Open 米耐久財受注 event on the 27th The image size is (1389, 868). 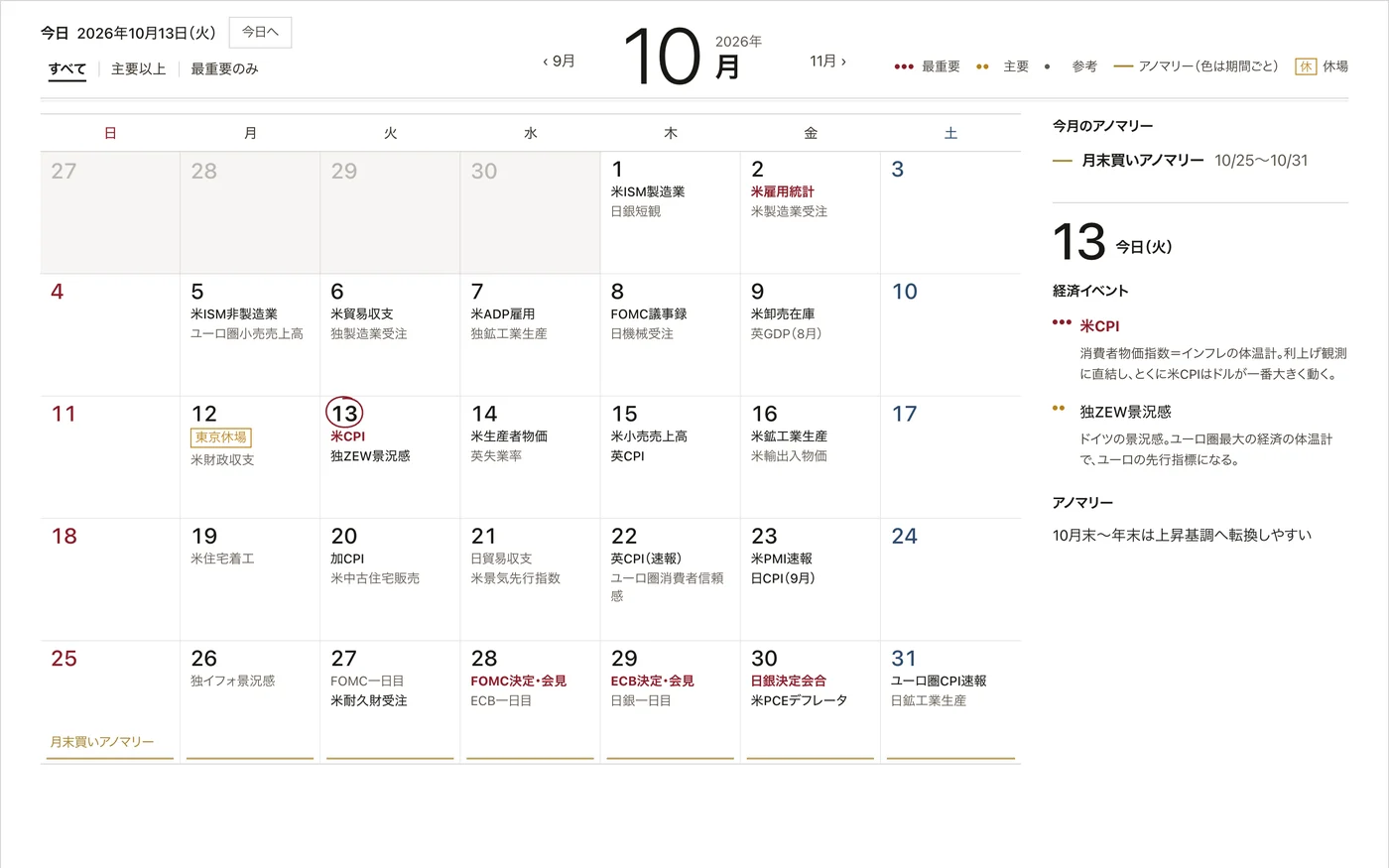368,700
